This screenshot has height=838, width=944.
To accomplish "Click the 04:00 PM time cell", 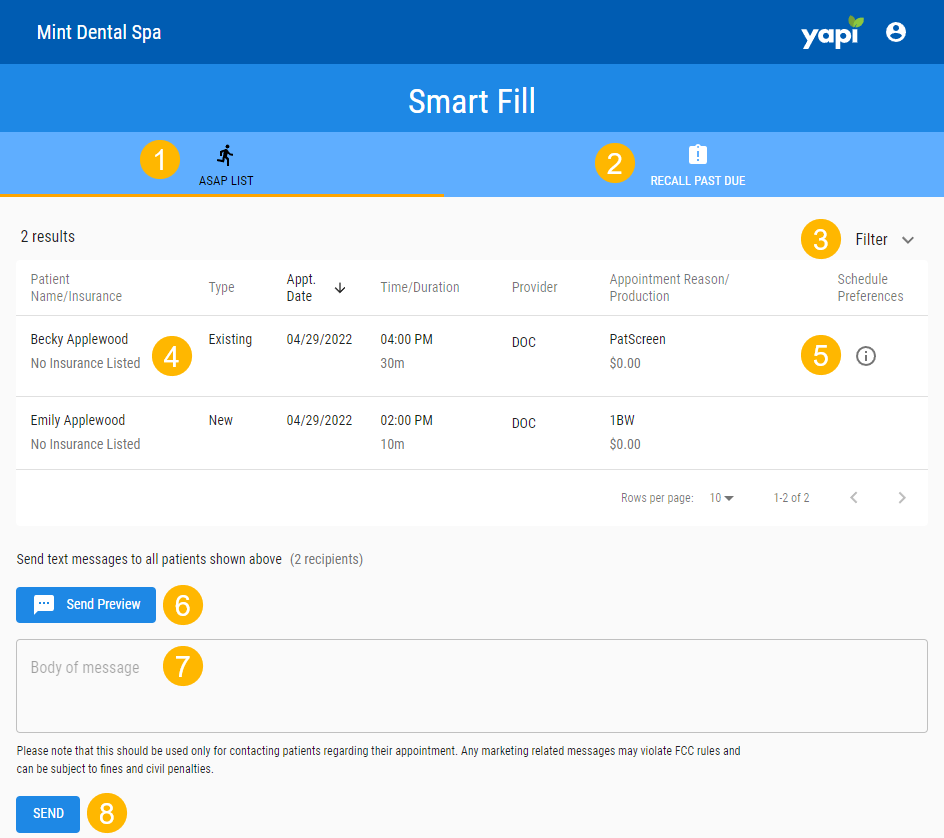I will coord(406,339).
